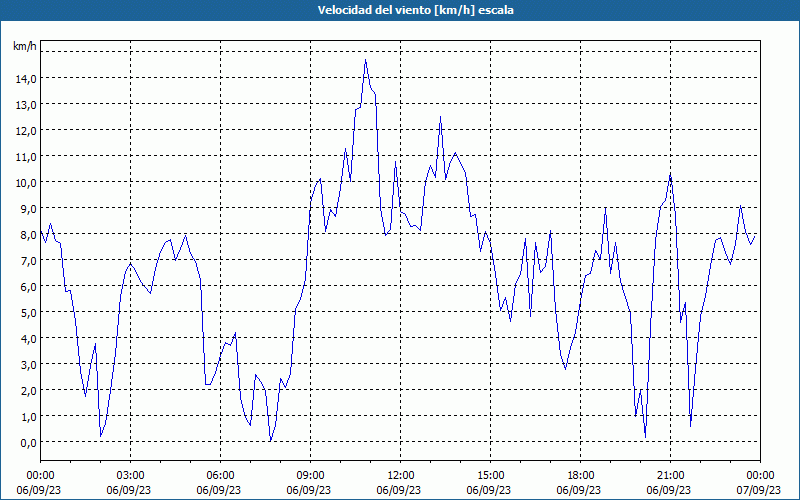Click the wind minimum near 07:40
This screenshot has width=800, height=500.
pos(270,441)
